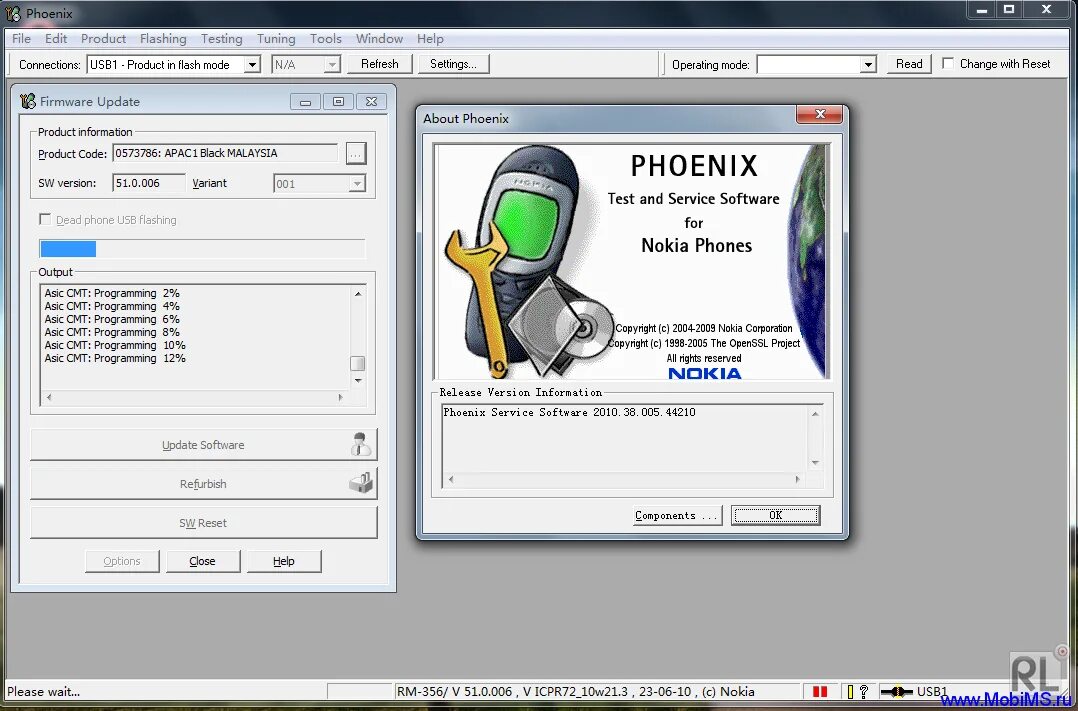Click Output horizontal scroll right arrow

(340, 397)
